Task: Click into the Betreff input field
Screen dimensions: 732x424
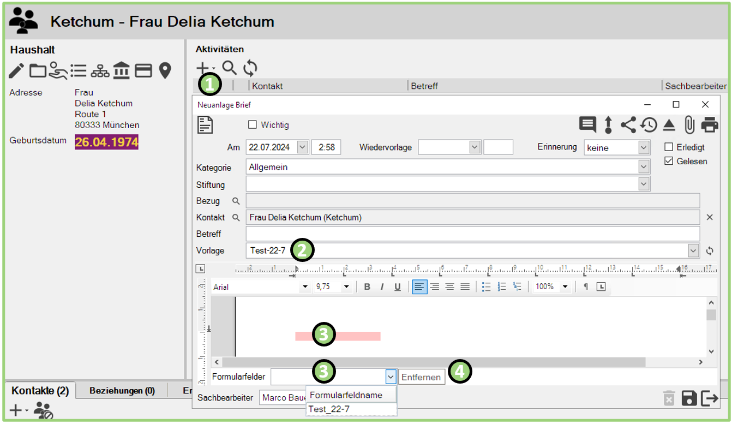Action: click(x=470, y=233)
